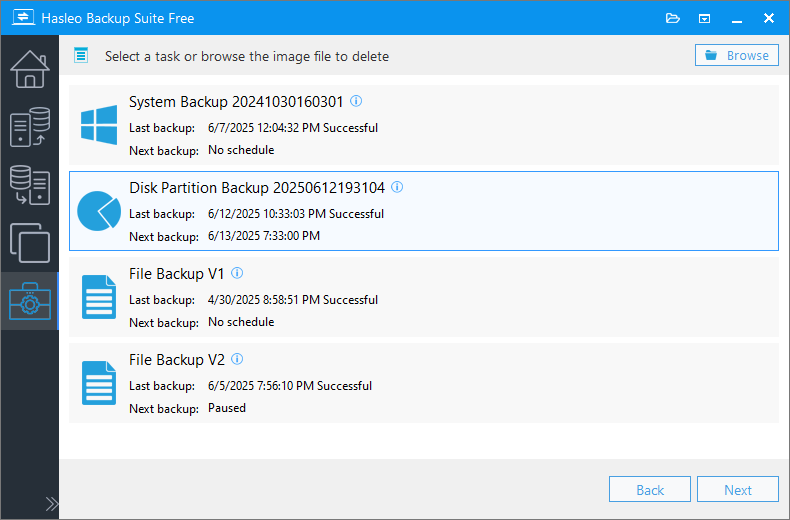Select the File Backup V2 task title
Viewport: 790px width, 520px height.
(177, 360)
